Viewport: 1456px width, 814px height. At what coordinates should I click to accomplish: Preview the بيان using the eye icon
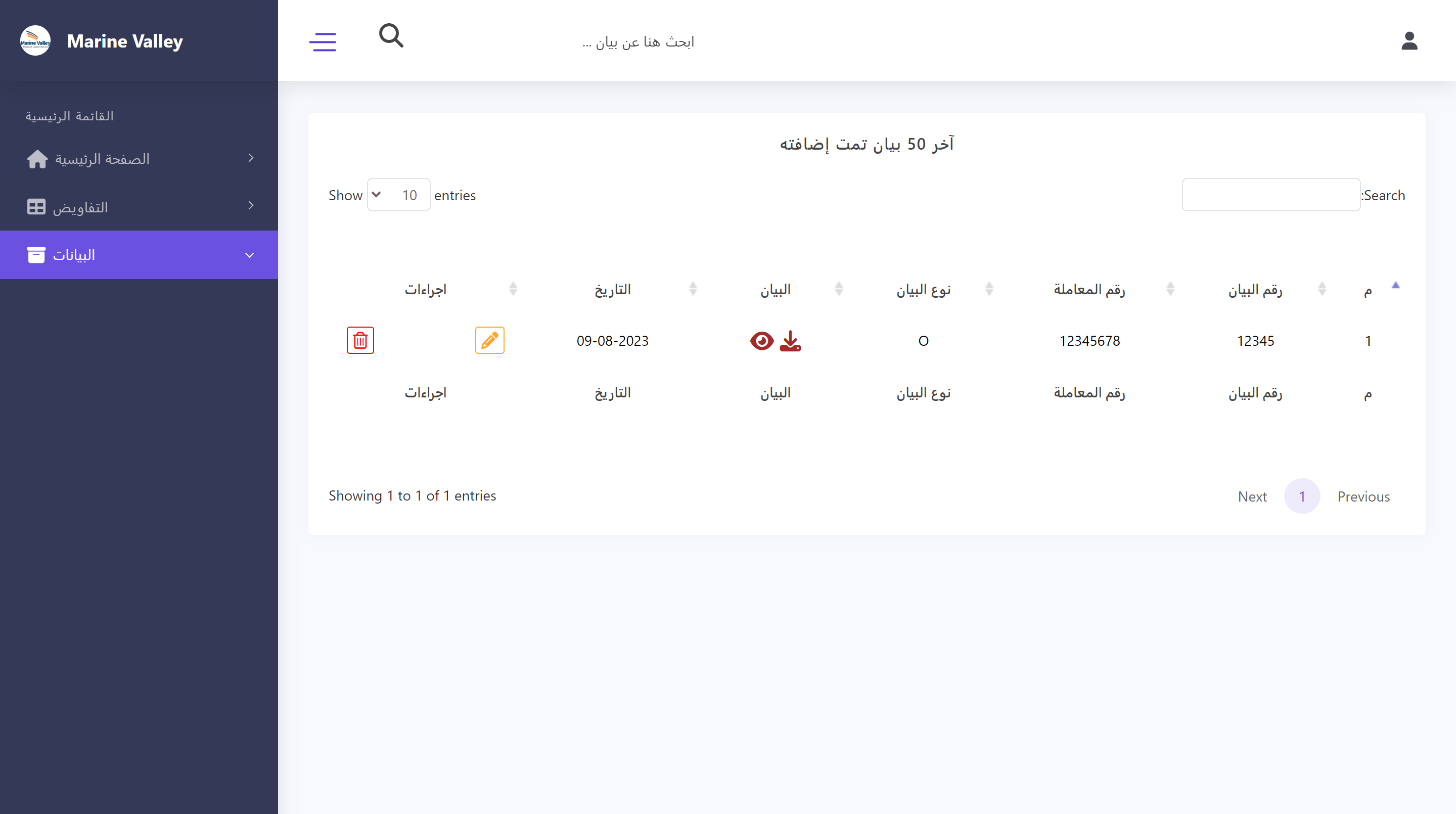click(x=761, y=340)
